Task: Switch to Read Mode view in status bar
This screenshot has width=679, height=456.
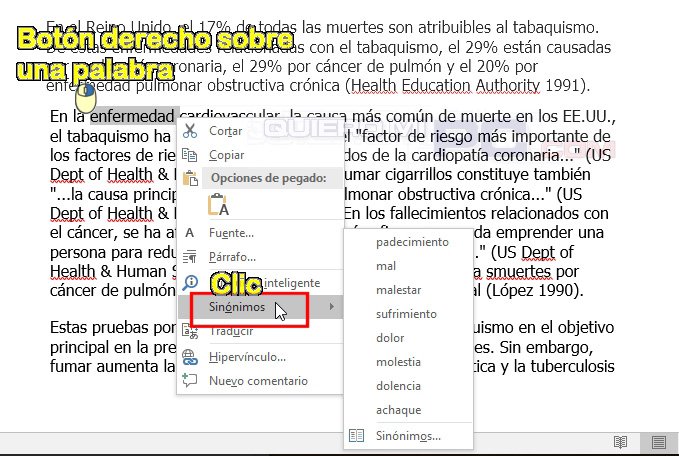Action: coord(621,442)
